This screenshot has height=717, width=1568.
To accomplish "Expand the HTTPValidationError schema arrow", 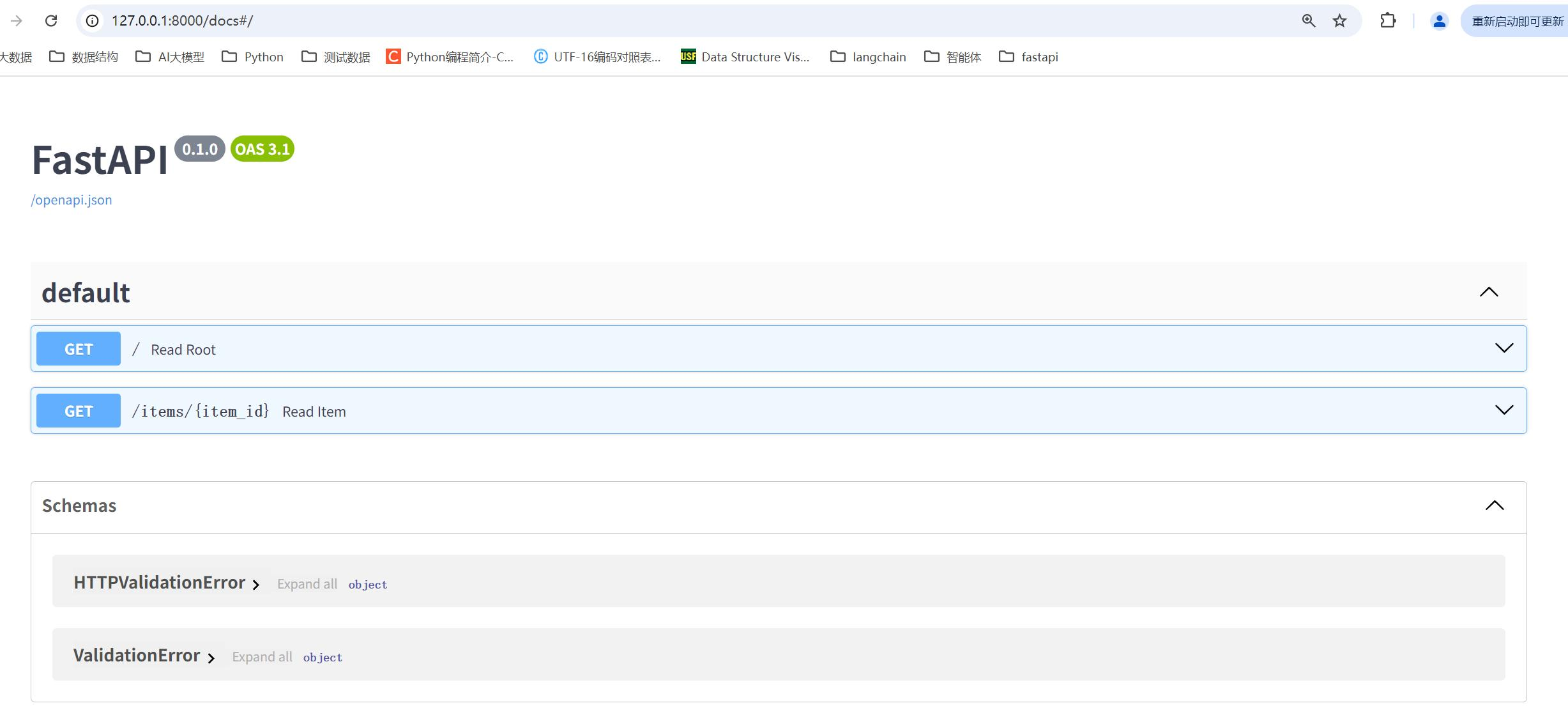I will click(255, 585).
